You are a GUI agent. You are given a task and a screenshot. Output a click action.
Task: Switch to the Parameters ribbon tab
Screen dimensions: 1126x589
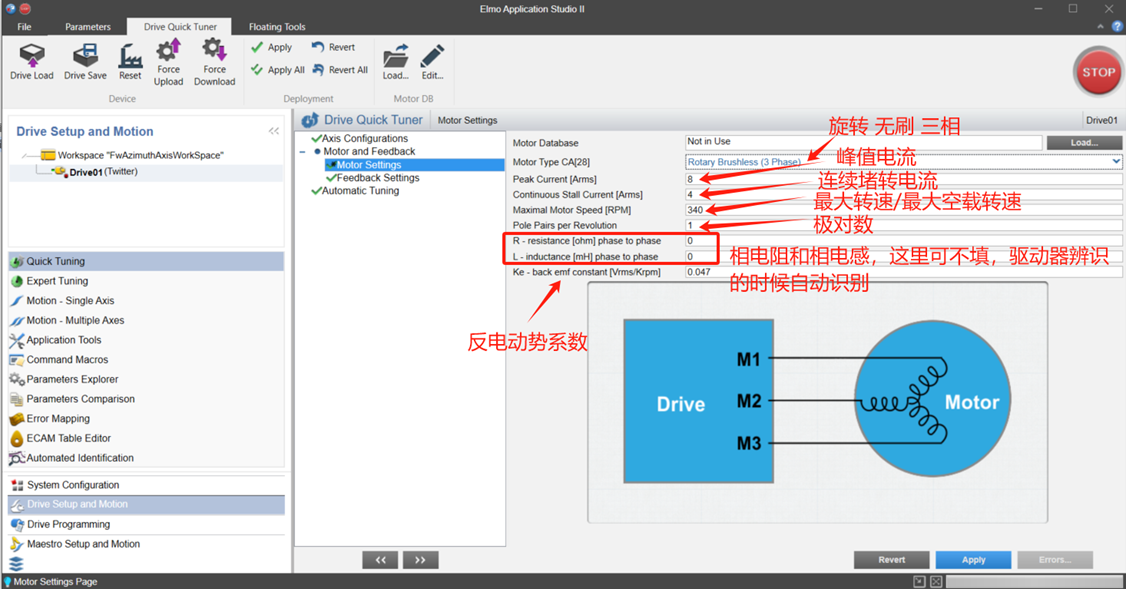88,27
